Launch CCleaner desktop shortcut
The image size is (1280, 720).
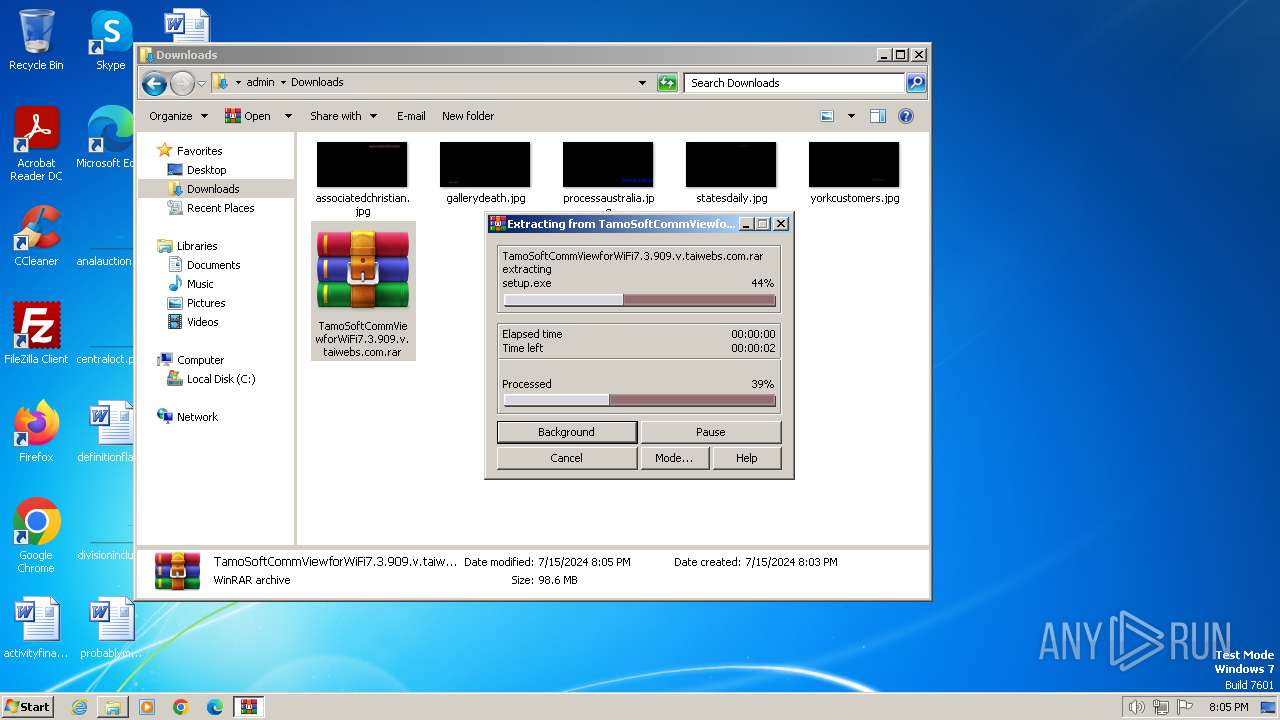36,236
